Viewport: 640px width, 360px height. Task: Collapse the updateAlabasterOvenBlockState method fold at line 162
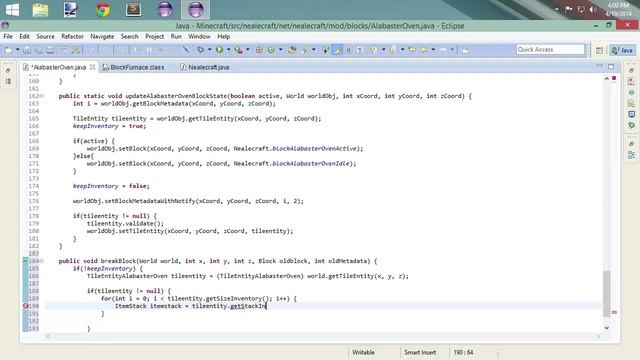point(42,96)
